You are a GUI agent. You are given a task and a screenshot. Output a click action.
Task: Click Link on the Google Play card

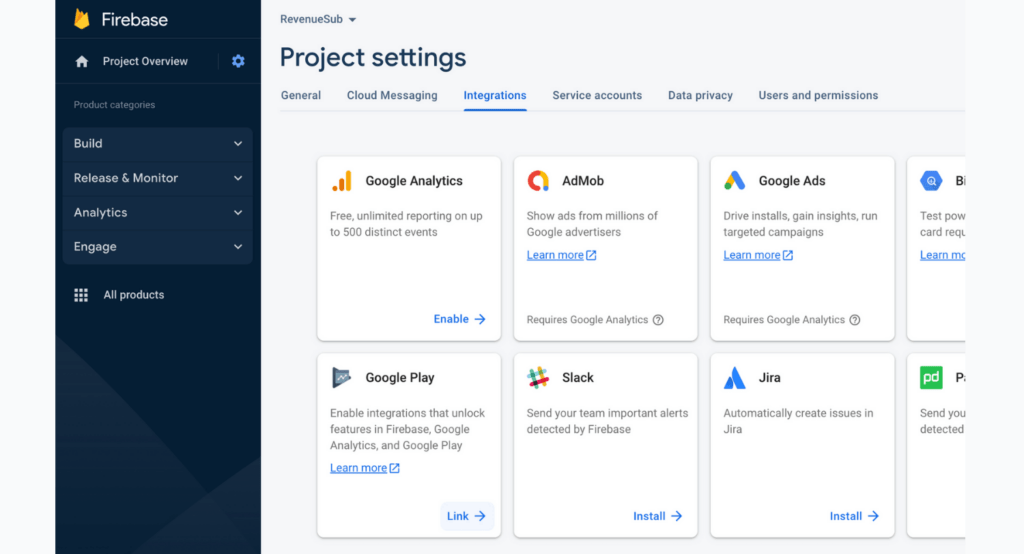point(466,516)
